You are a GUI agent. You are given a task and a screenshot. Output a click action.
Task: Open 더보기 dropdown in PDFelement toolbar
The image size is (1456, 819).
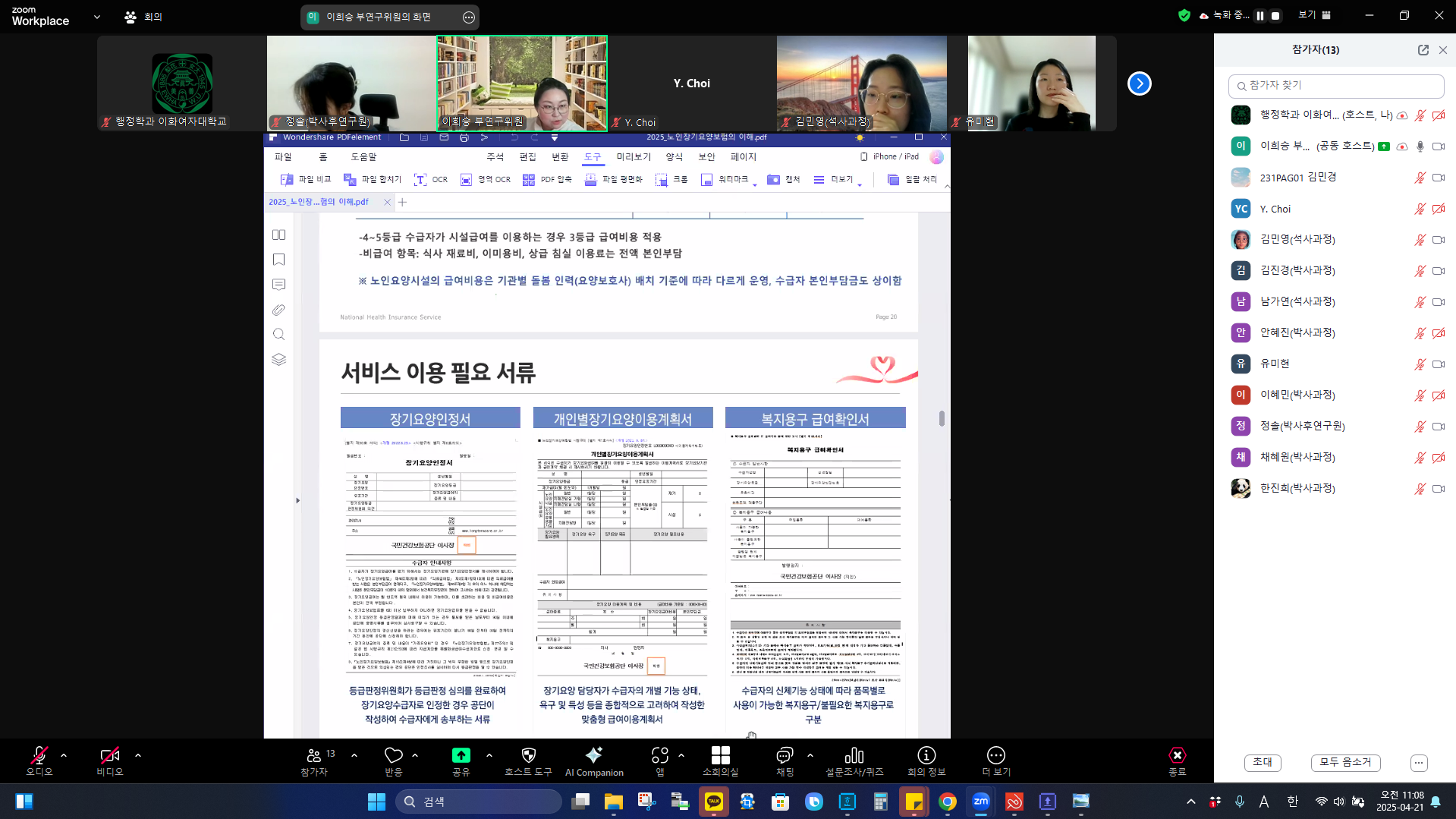[838, 180]
